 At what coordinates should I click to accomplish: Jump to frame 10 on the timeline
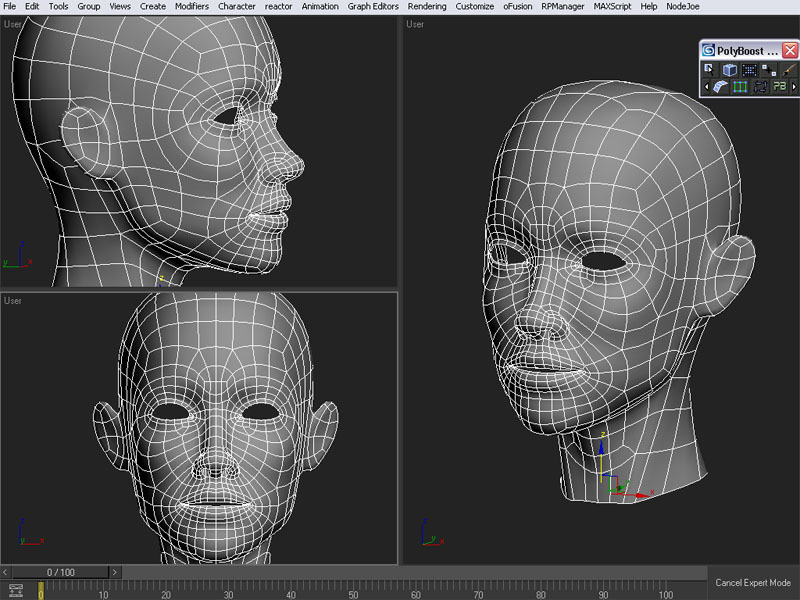[x=103, y=594]
